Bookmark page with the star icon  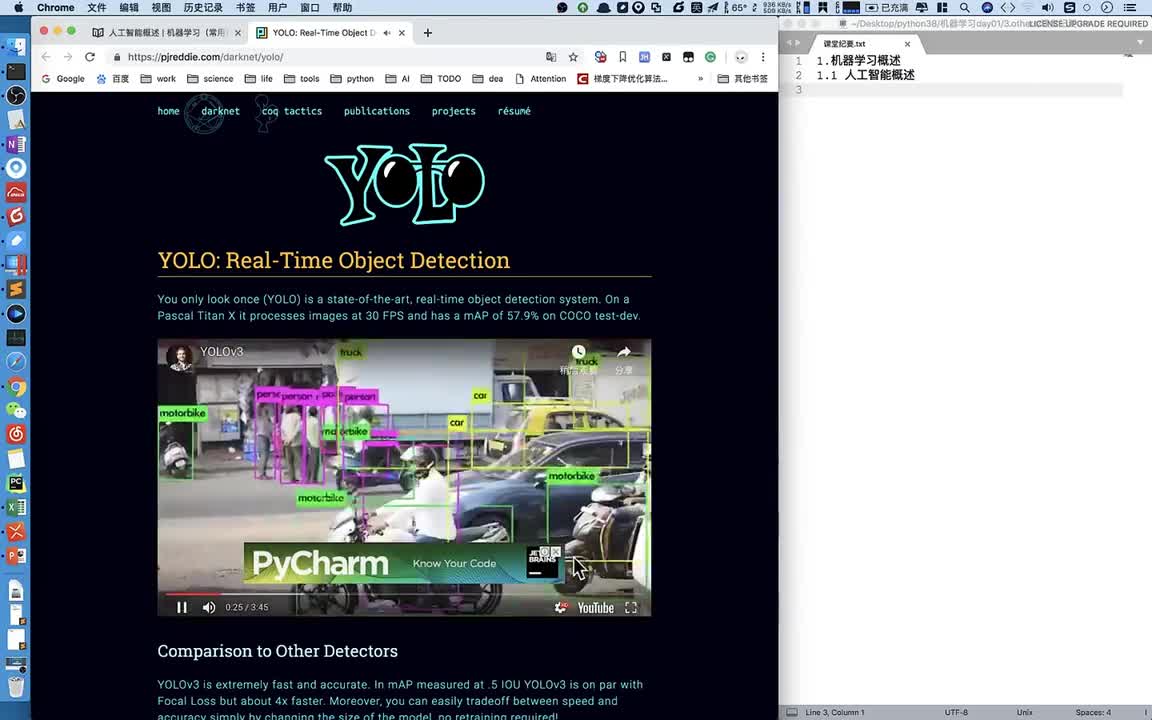(573, 57)
